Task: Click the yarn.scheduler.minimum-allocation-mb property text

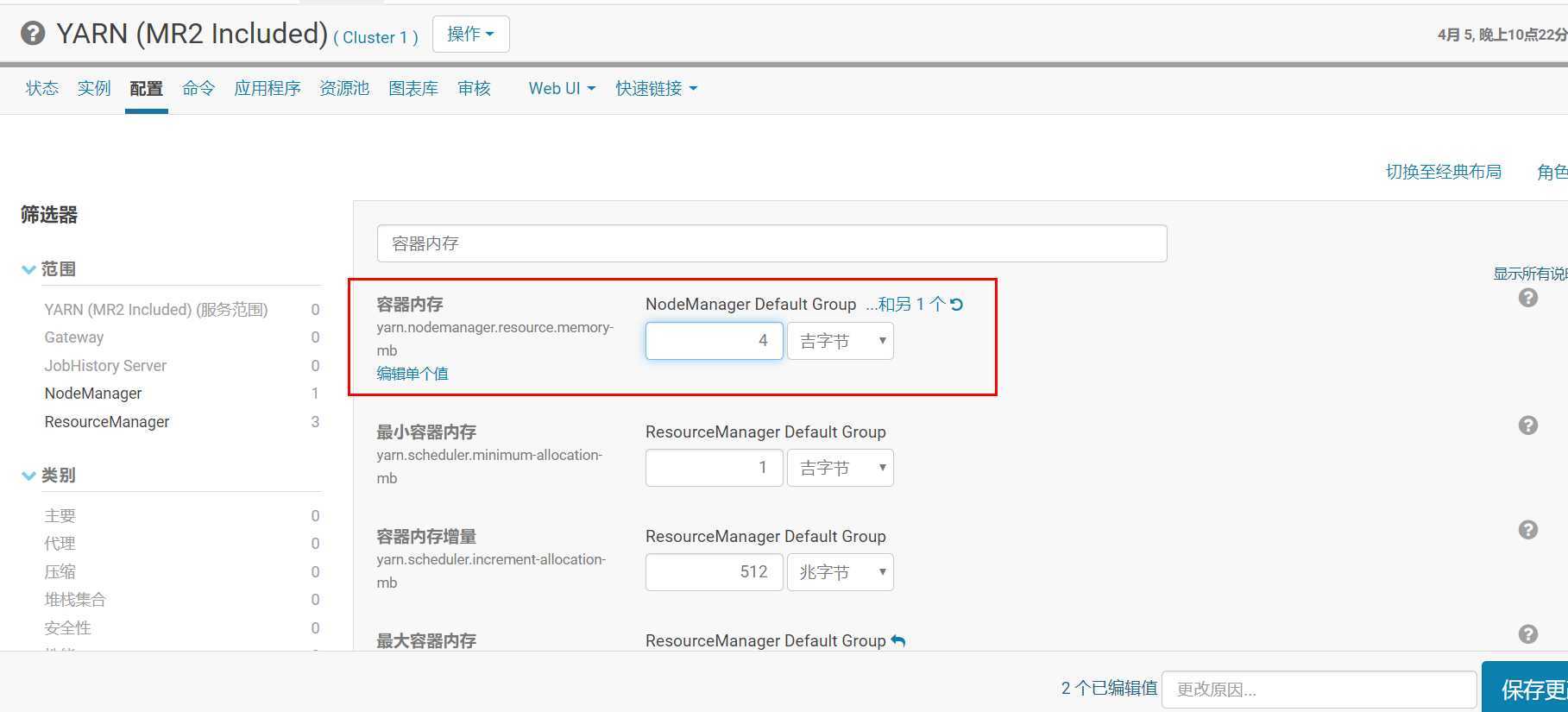Action: [489, 466]
